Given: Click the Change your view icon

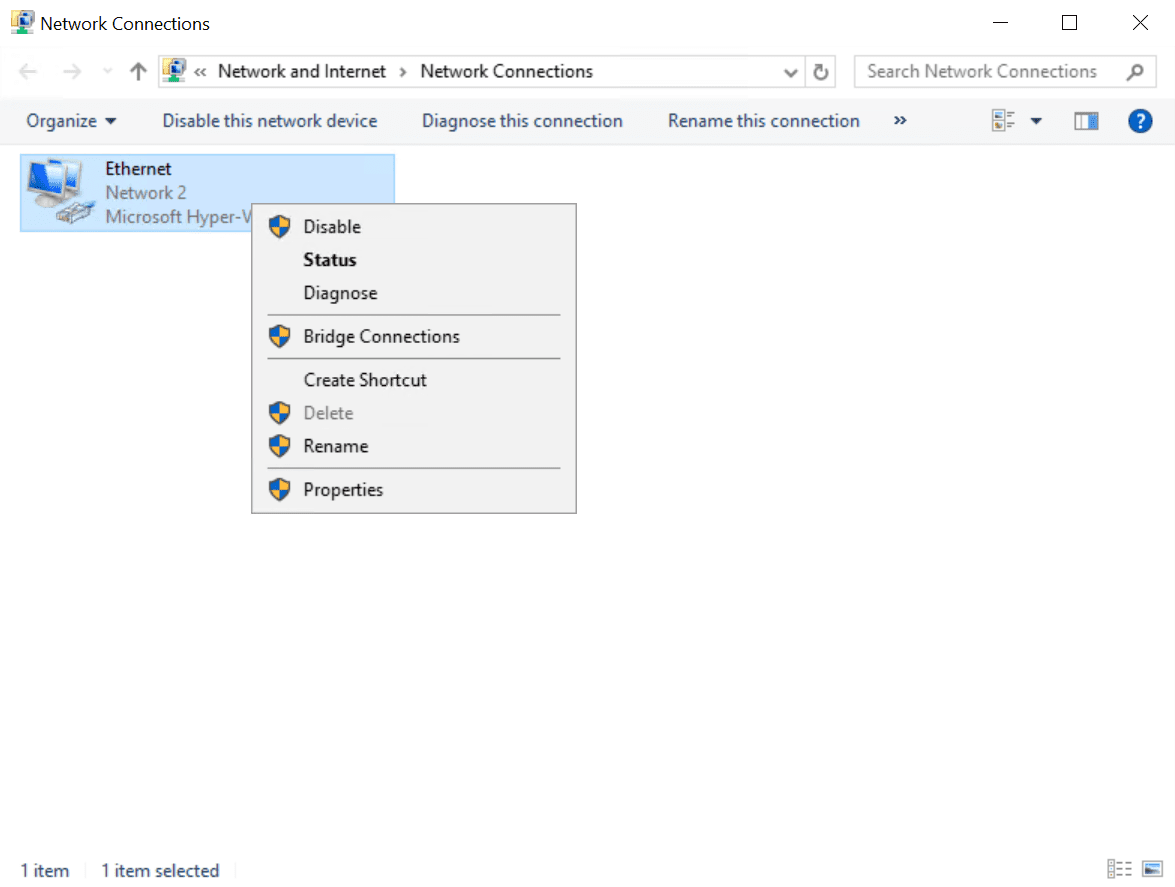Looking at the screenshot, I should point(1003,121).
